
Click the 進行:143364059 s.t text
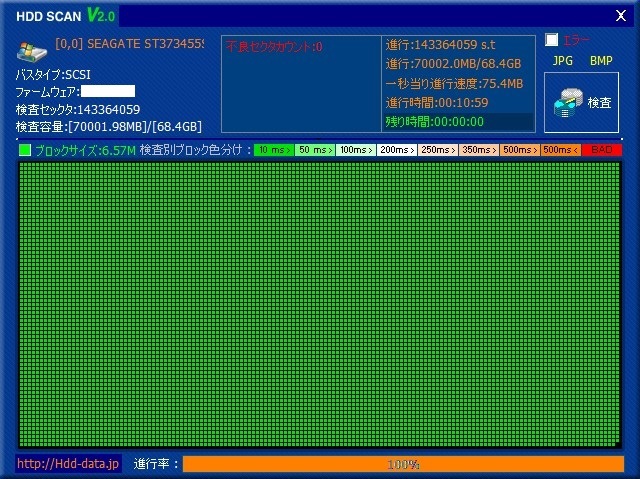(x=440, y=44)
